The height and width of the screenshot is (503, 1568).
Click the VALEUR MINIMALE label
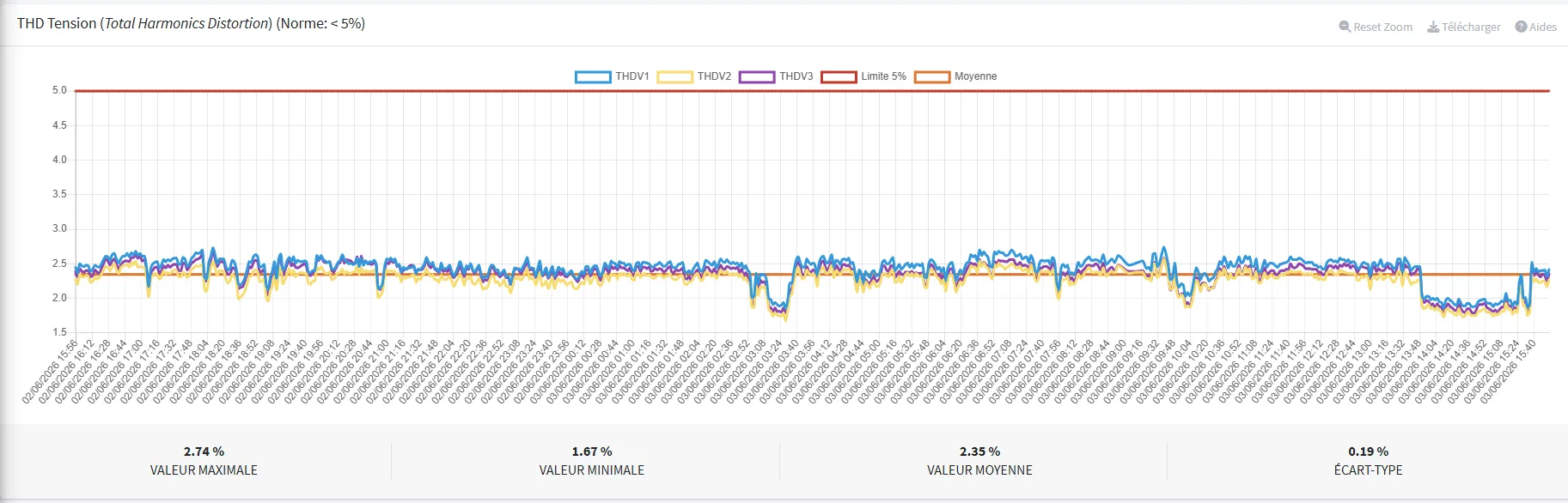[x=592, y=470]
